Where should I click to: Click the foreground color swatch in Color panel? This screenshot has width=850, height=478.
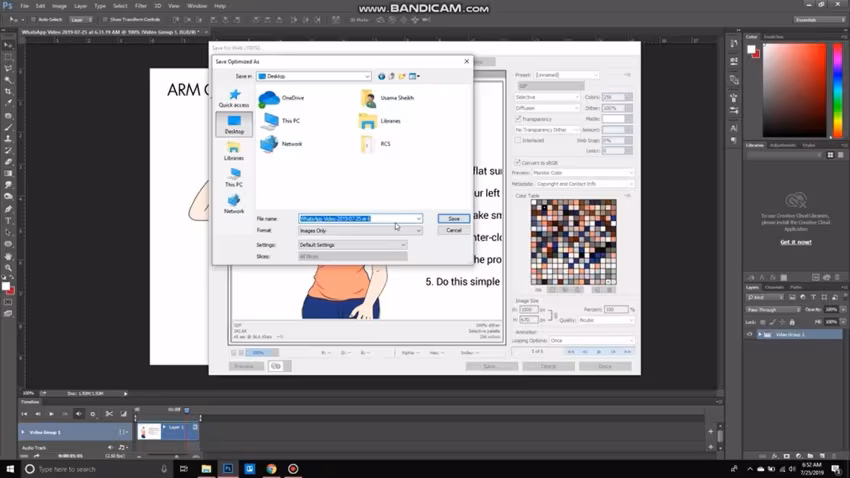tap(751, 49)
